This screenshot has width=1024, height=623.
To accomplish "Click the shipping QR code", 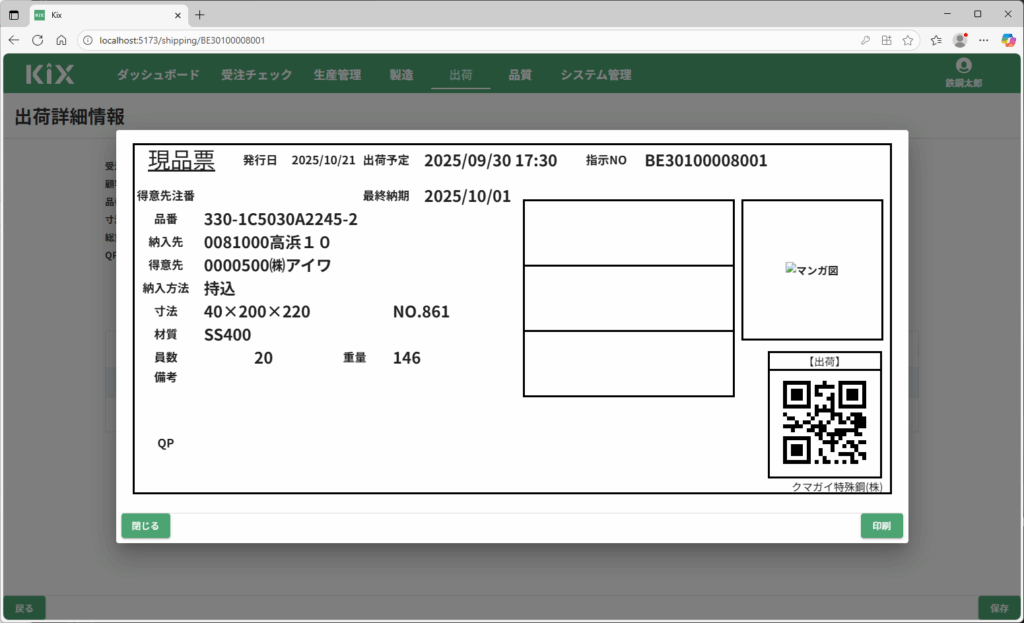I will [x=824, y=422].
